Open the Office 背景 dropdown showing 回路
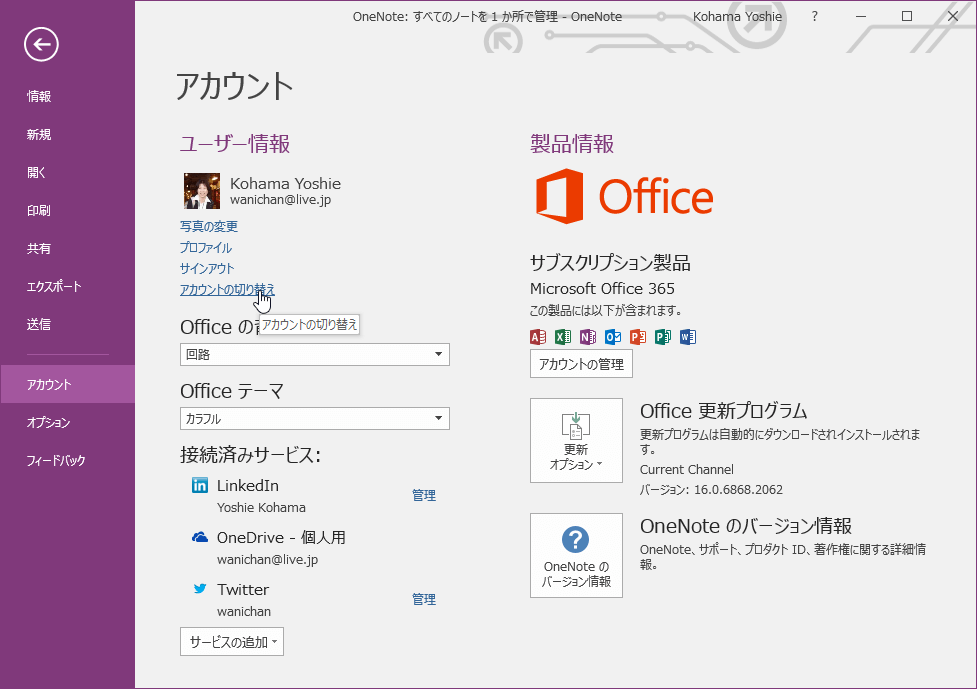The height and width of the screenshot is (689, 977). point(315,354)
